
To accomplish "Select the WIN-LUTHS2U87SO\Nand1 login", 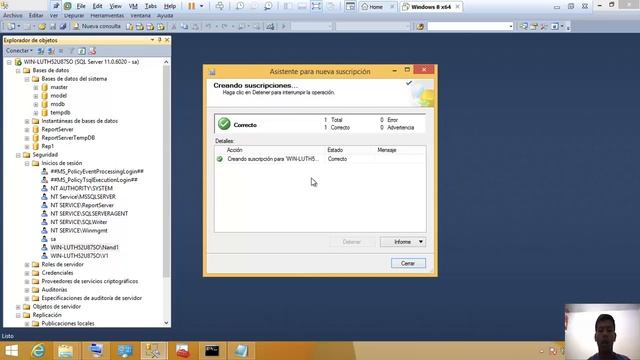I will [x=84, y=247].
